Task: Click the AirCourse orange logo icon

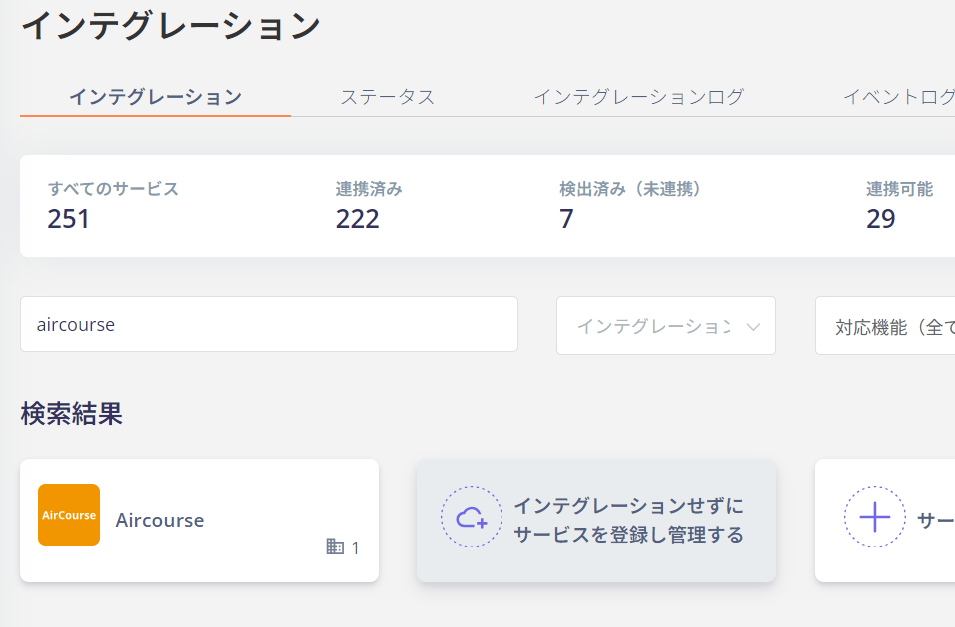Action: 69,515
